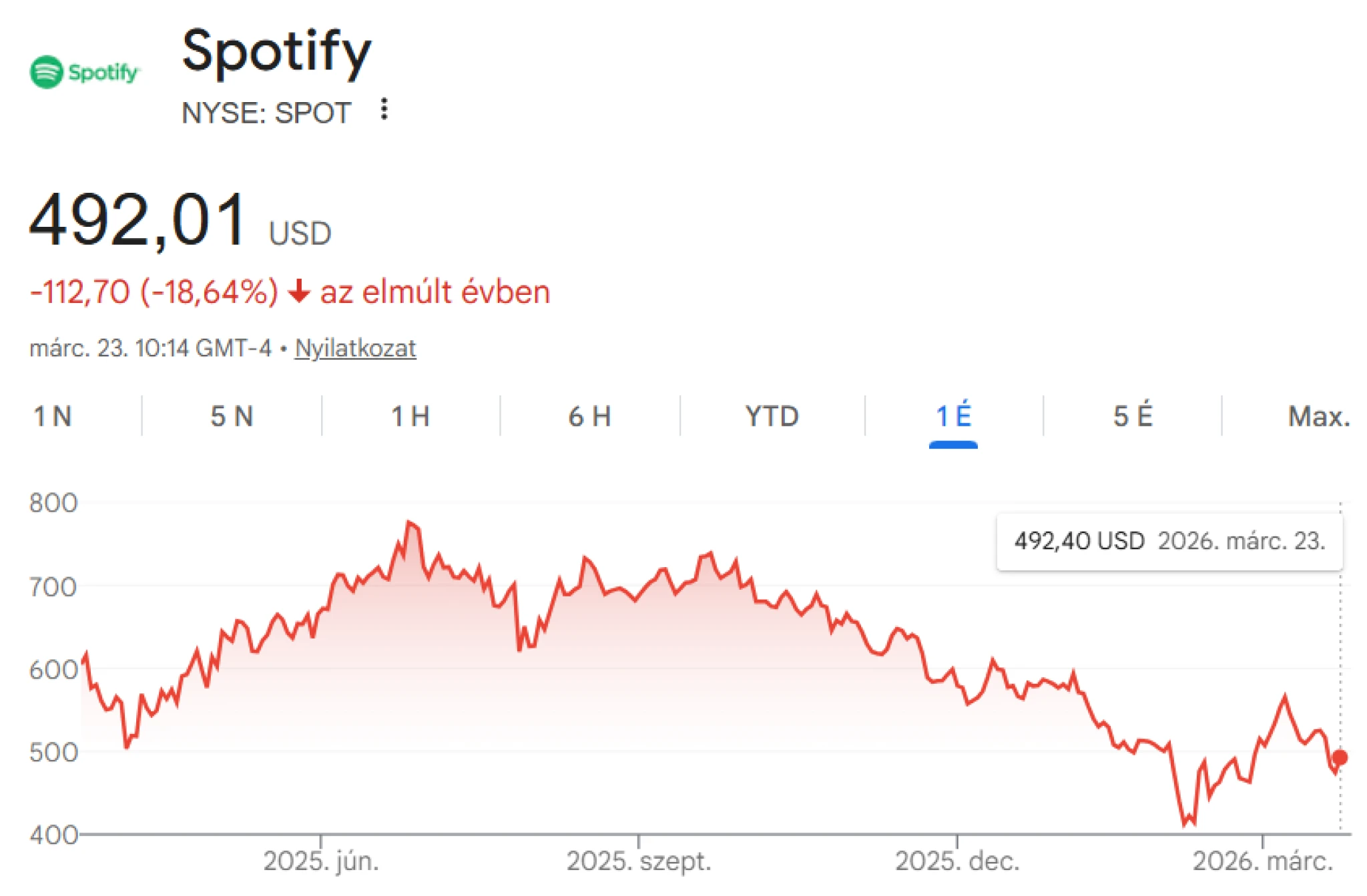The image size is (1367, 896).
Task: Click the 492,40 USD tooltip box
Action: (1168, 542)
